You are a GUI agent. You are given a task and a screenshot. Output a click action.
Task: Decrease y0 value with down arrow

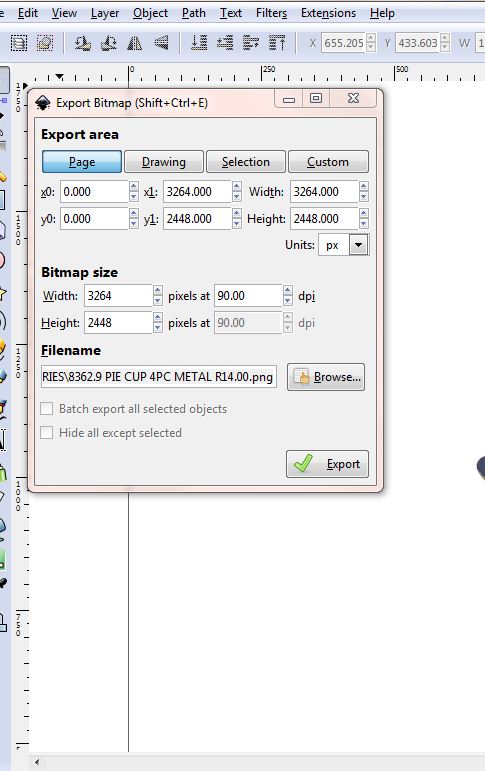[x=134, y=224]
